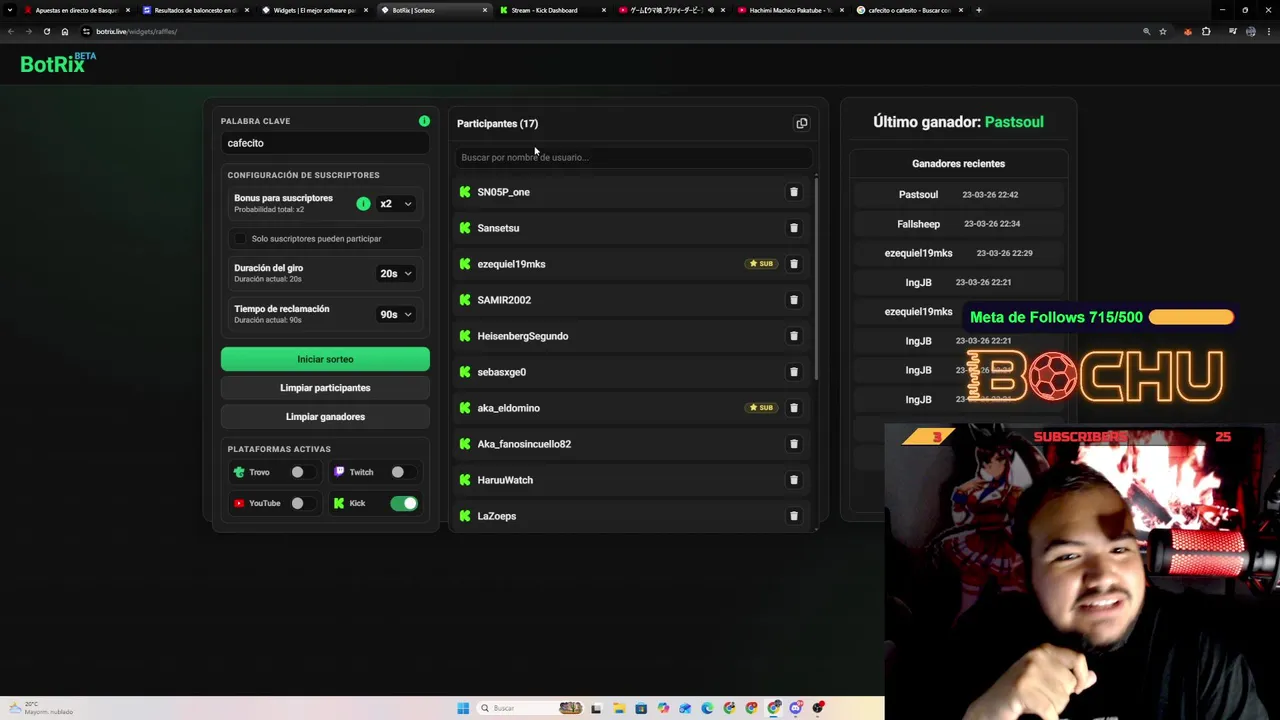Switch to 'Resultados de baloncesto' tab
Image resolution: width=1280 pixels, height=720 pixels.
click(194, 10)
